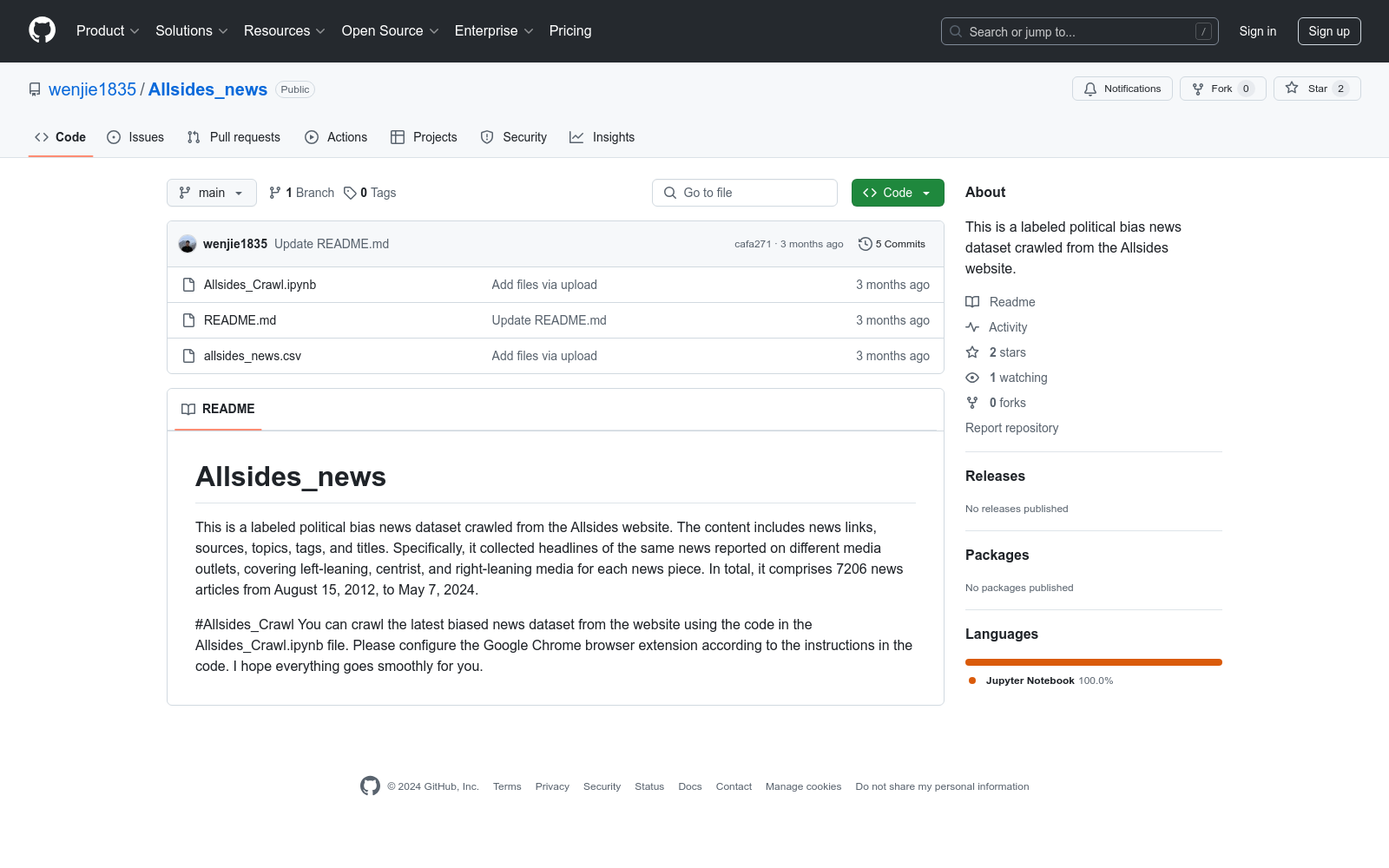Screen dimensions: 1389x868
Task: Click the pulse icon beside Activity
Action: pyautogui.click(x=972, y=327)
